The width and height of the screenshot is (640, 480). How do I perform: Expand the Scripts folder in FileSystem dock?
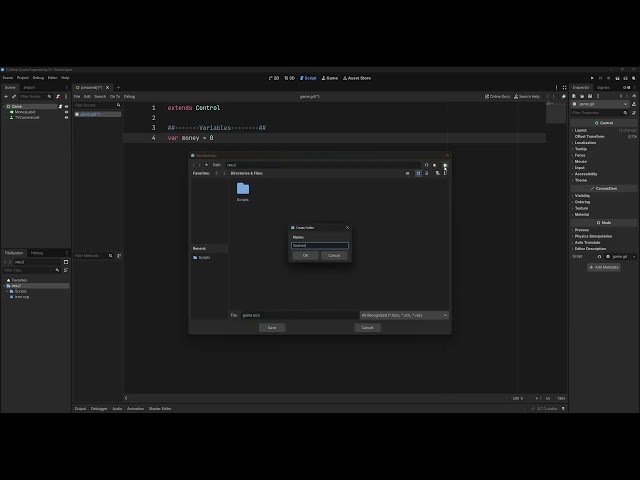point(7,291)
